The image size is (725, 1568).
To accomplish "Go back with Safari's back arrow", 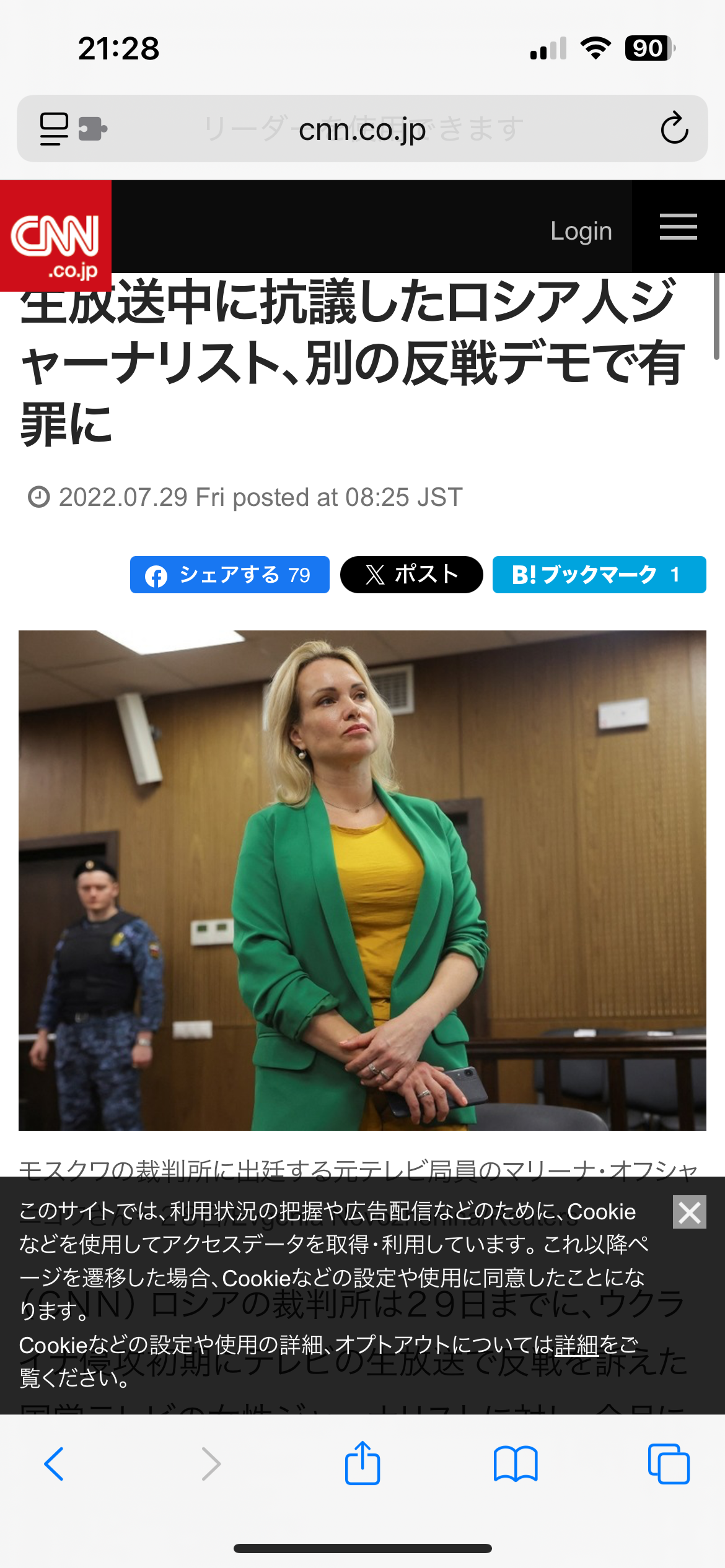I will click(55, 1464).
